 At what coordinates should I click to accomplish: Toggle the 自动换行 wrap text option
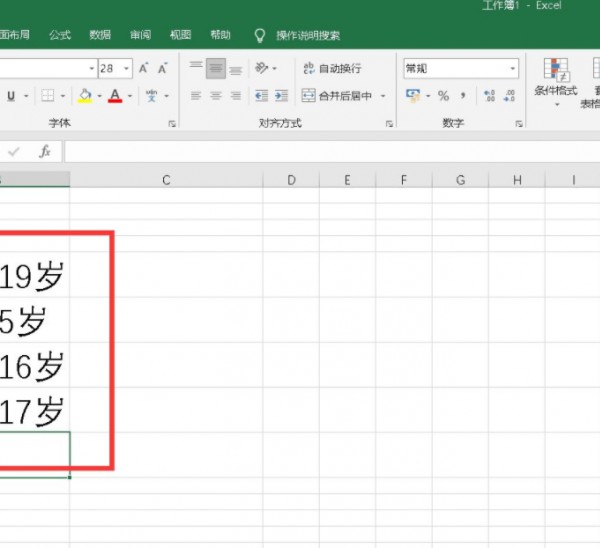(x=332, y=68)
